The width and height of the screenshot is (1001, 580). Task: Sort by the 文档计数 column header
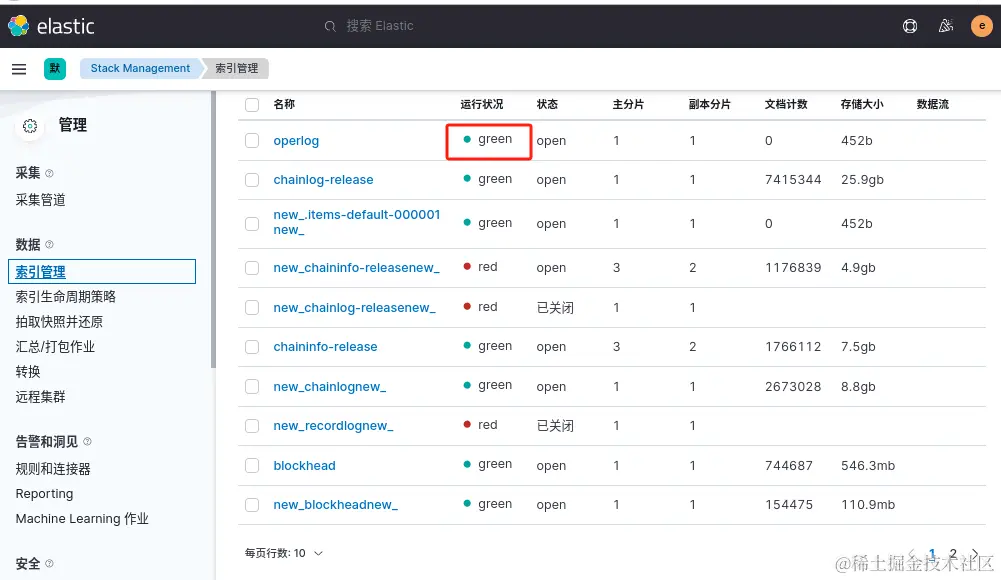(x=786, y=105)
